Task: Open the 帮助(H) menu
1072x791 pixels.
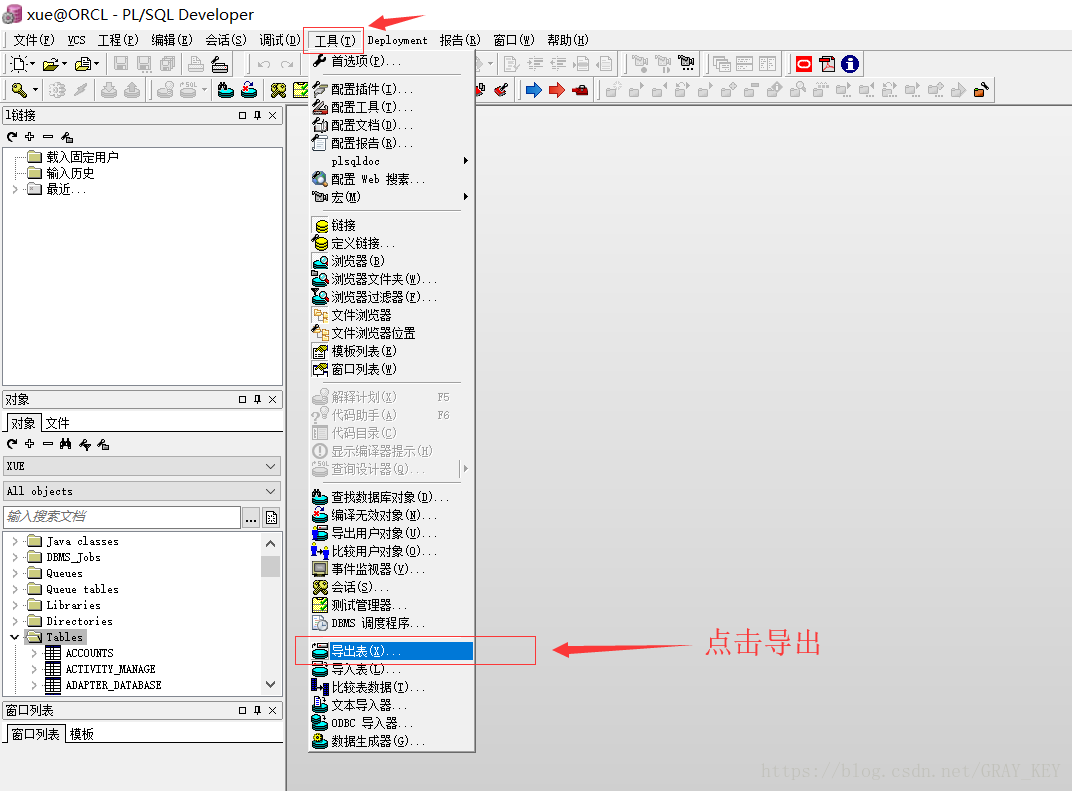Action: (567, 40)
